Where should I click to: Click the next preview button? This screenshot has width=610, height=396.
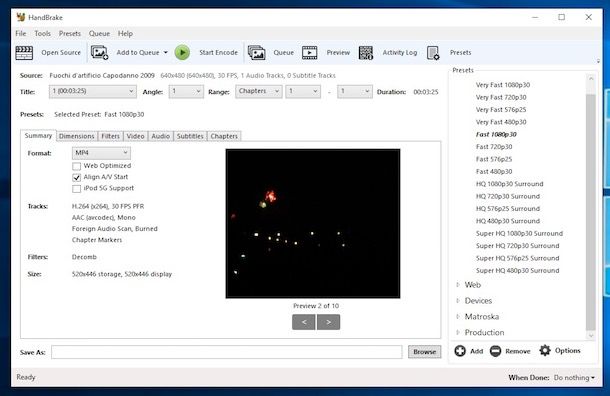click(x=328, y=322)
